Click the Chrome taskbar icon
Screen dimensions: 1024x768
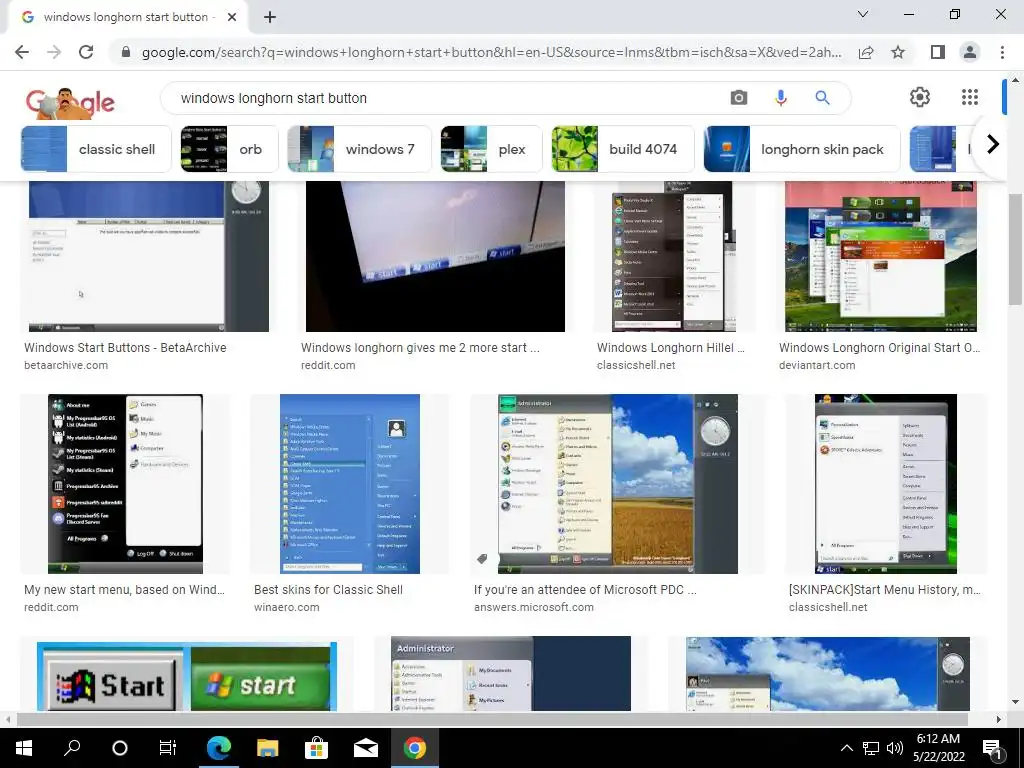(415, 748)
